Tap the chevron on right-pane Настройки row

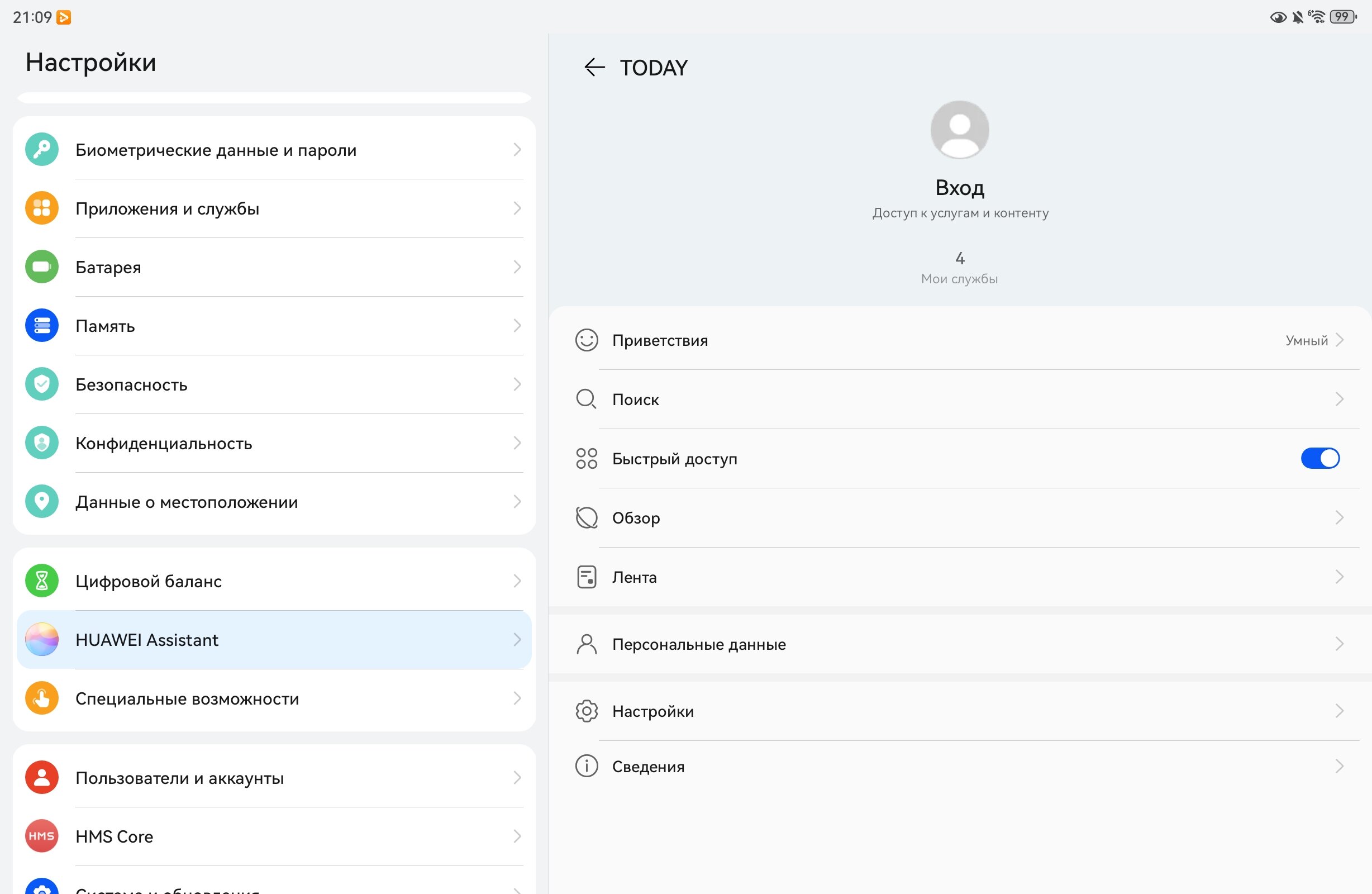[x=1339, y=711]
